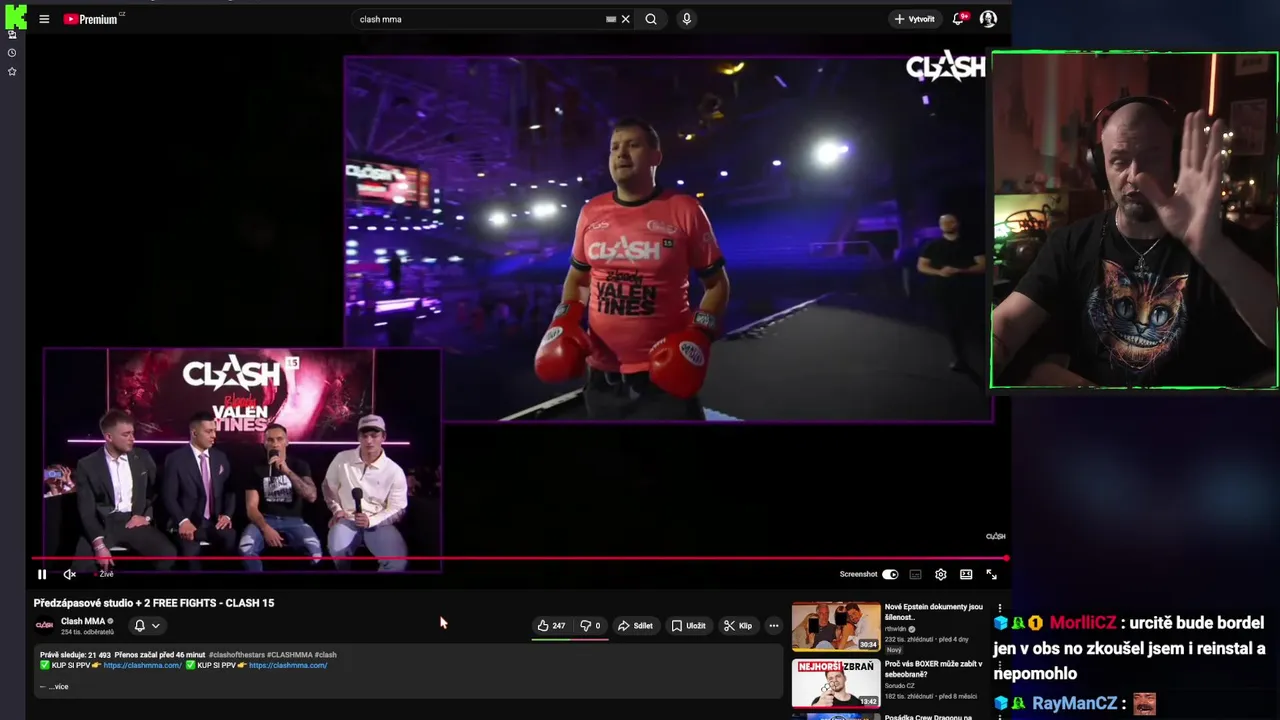Clear the search query with the X
The image size is (1280, 720).
(626, 19)
